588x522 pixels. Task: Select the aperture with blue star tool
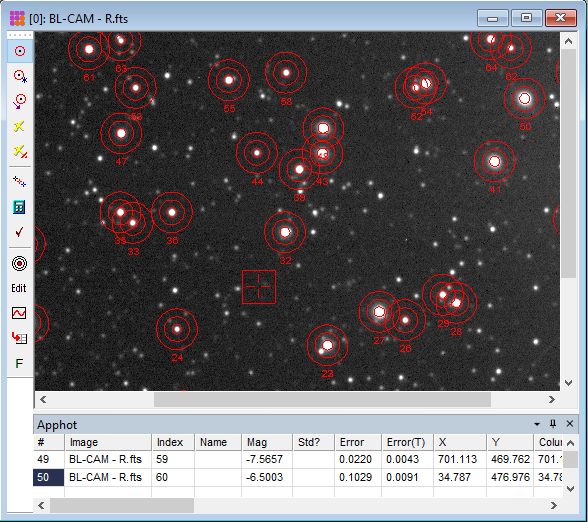click(20, 76)
